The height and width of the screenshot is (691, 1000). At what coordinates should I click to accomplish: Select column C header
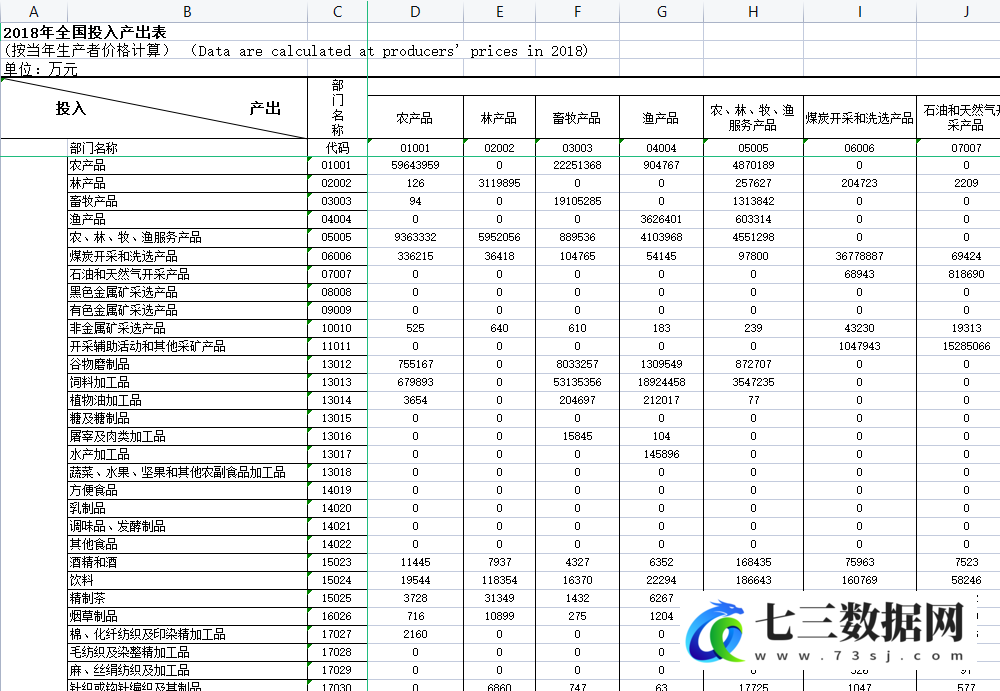pyautogui.click(x=337, y=11)
